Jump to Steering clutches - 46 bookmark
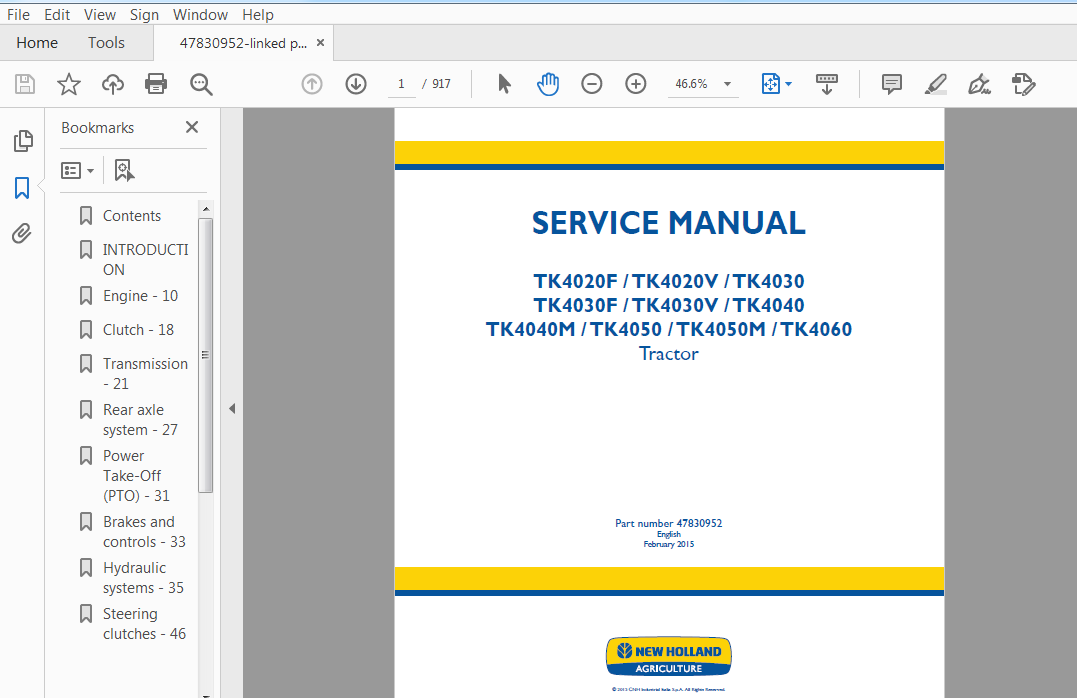This screenshot has height=698, width=1077. (x=144, y=624)
